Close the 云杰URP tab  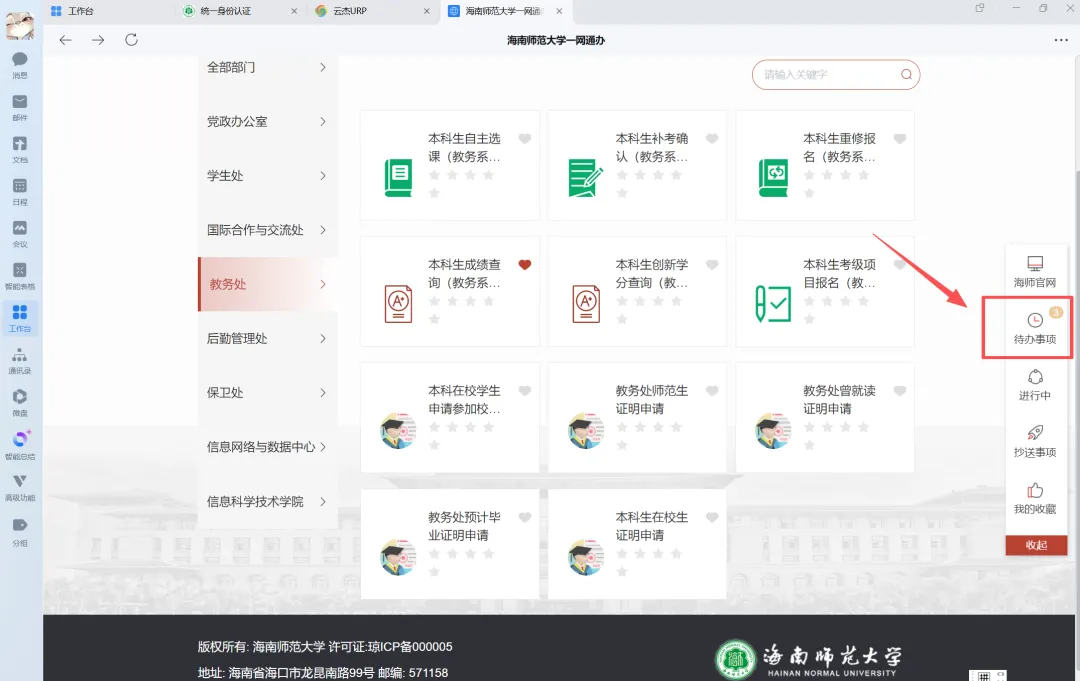click(x=426, y=11)
